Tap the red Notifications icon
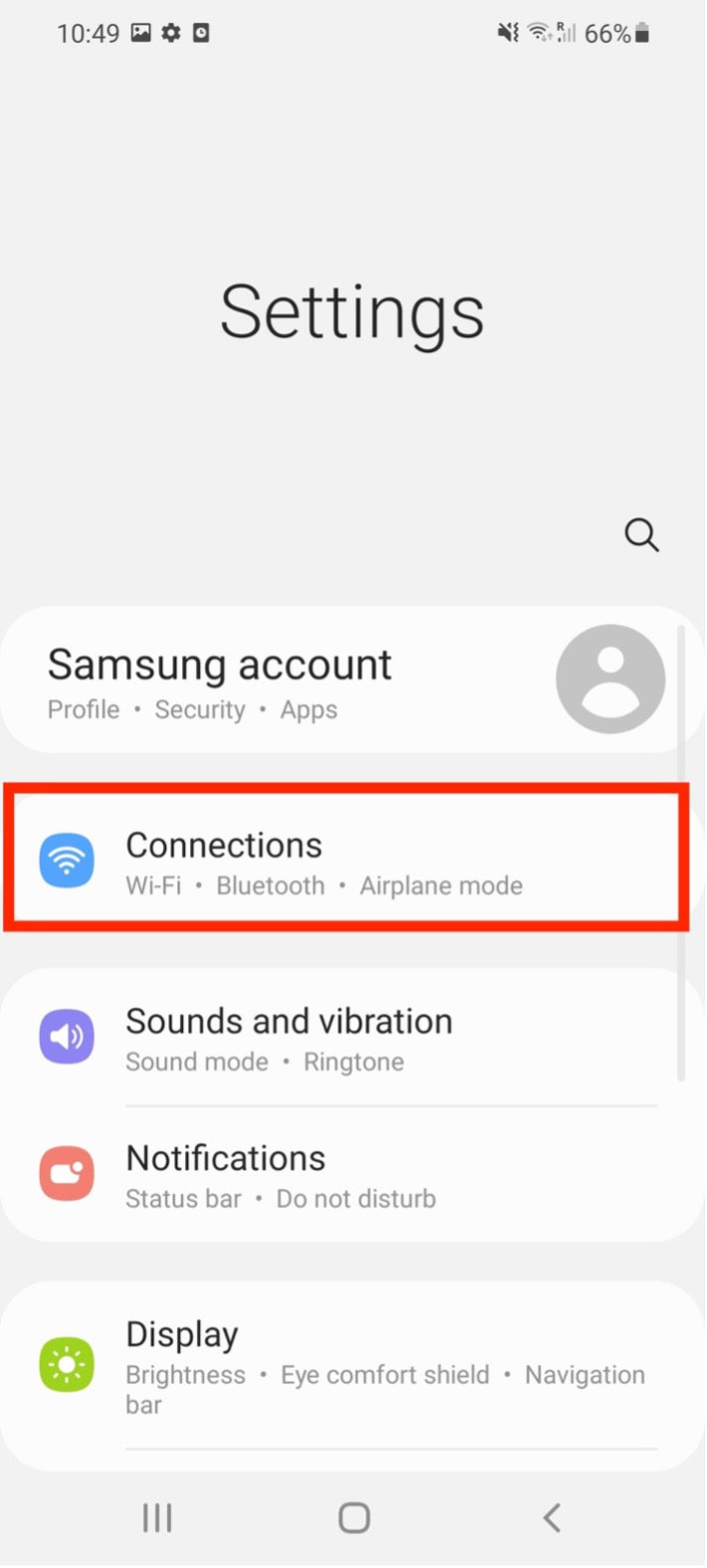The width and height of the screenshot is (707, 1568). point(67,1173)
